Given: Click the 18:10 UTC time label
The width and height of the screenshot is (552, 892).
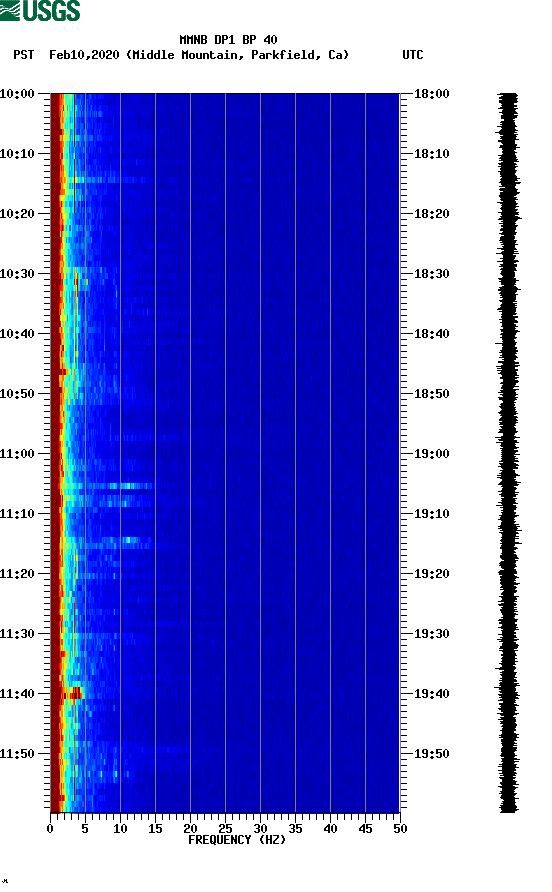Looking at the screenshot, I should pyautogui.click(x=431, y=154).
